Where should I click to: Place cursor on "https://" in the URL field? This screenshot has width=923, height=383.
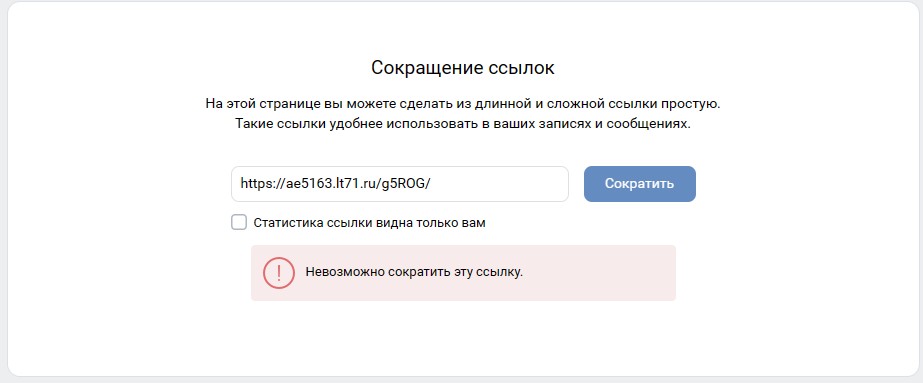click(260, 184)
